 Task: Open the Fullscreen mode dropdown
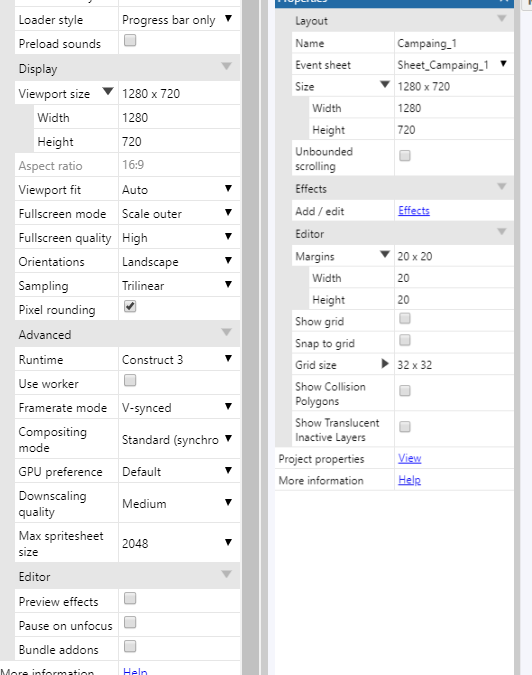[x=179, y=214]
